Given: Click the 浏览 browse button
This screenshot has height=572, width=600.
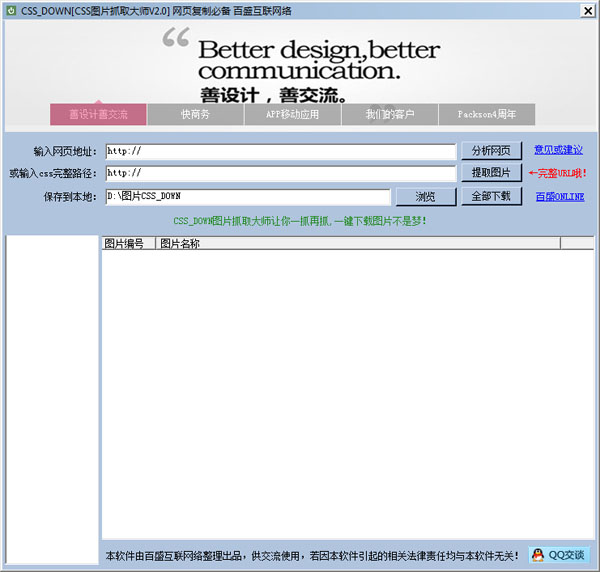Looking at the screenshot, I should (x=426, y=197).
